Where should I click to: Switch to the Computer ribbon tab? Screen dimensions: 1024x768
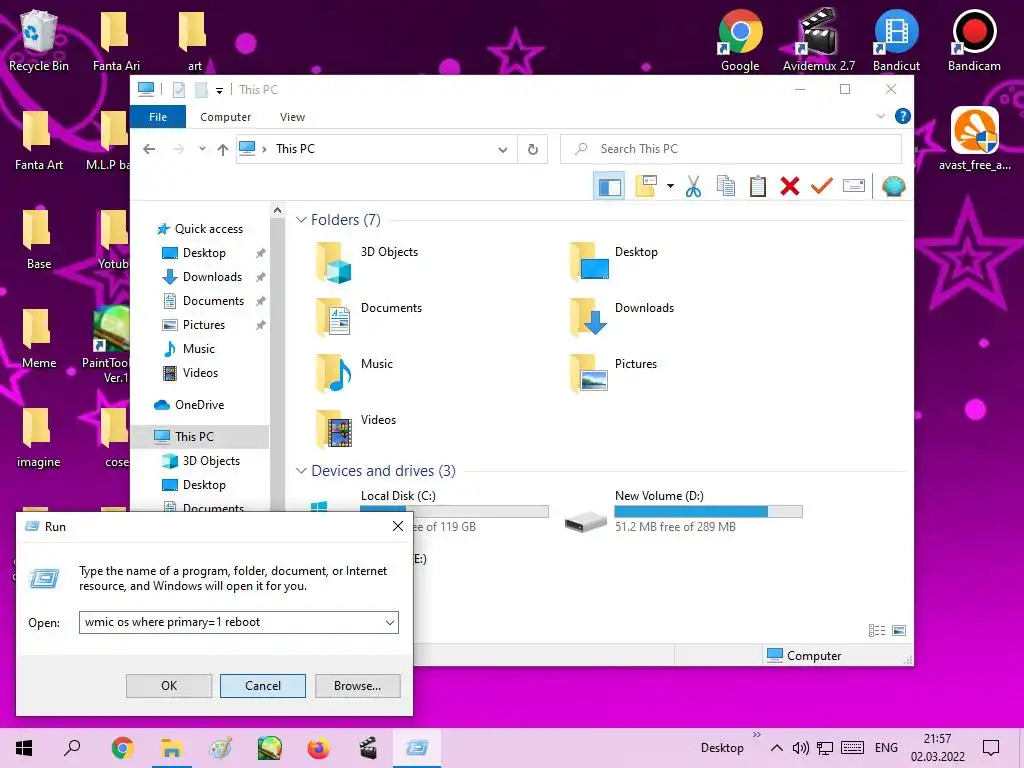coord(225,117)
